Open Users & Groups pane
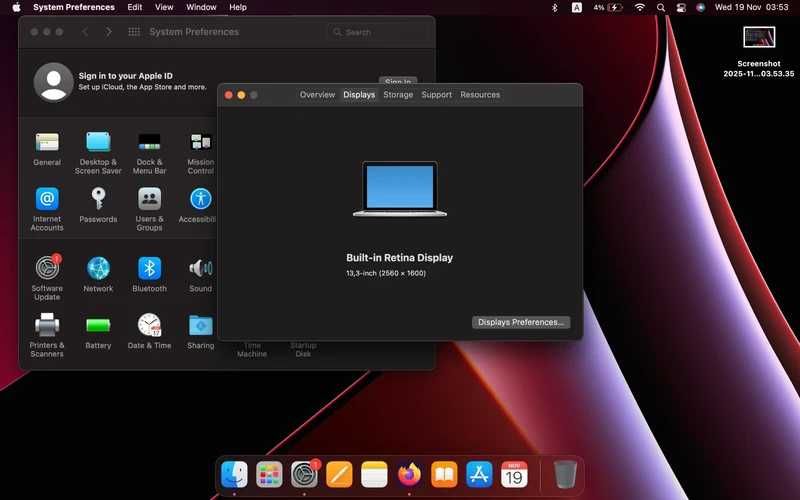This screenshot has width=800, height=500. tap(149, 209)
